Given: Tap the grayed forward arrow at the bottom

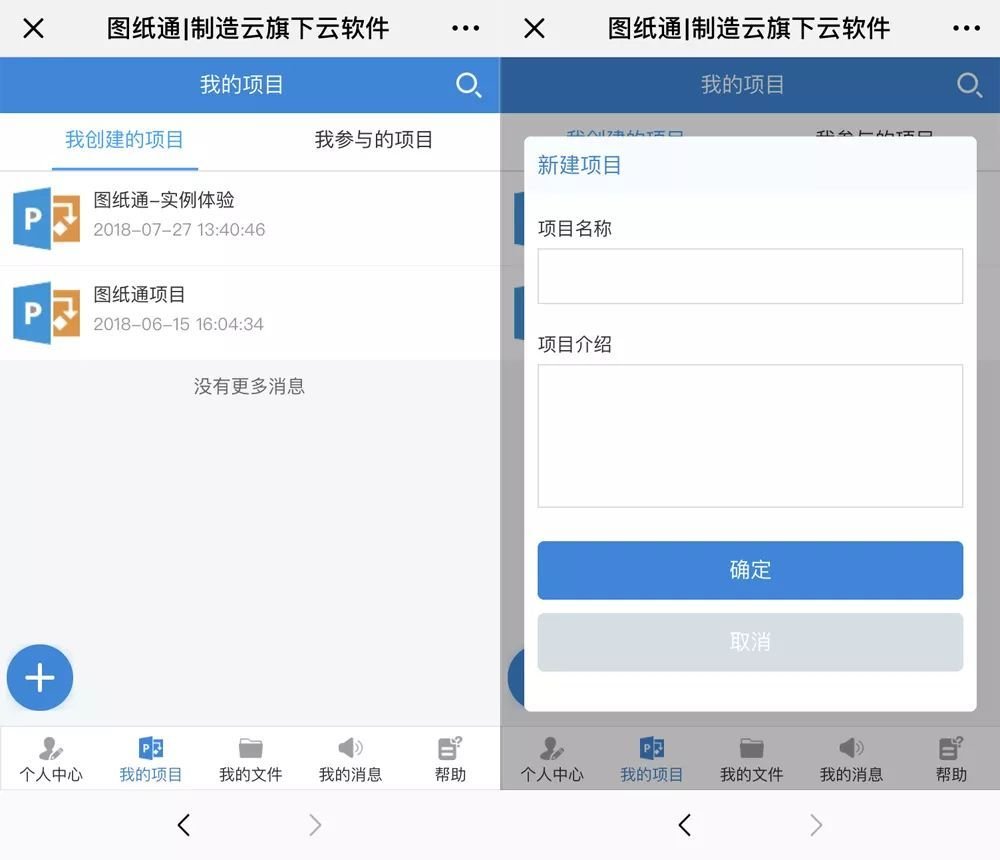Looking at the screenshot, I should 315,825.
